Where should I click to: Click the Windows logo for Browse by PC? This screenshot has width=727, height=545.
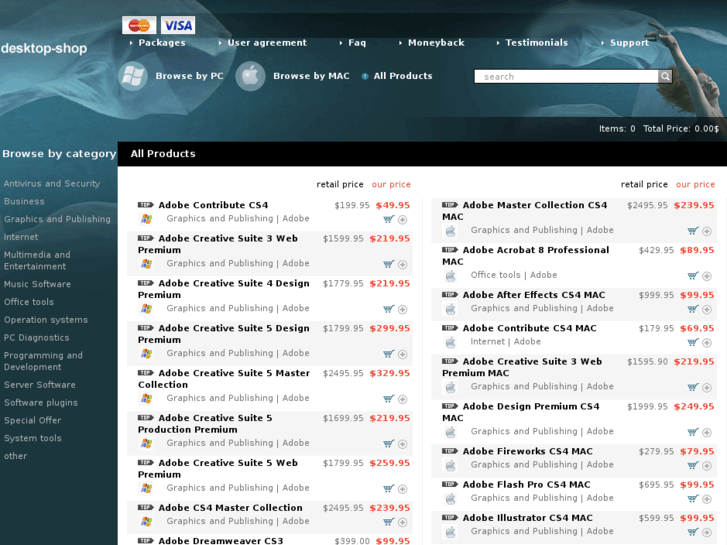pos(133,76)
